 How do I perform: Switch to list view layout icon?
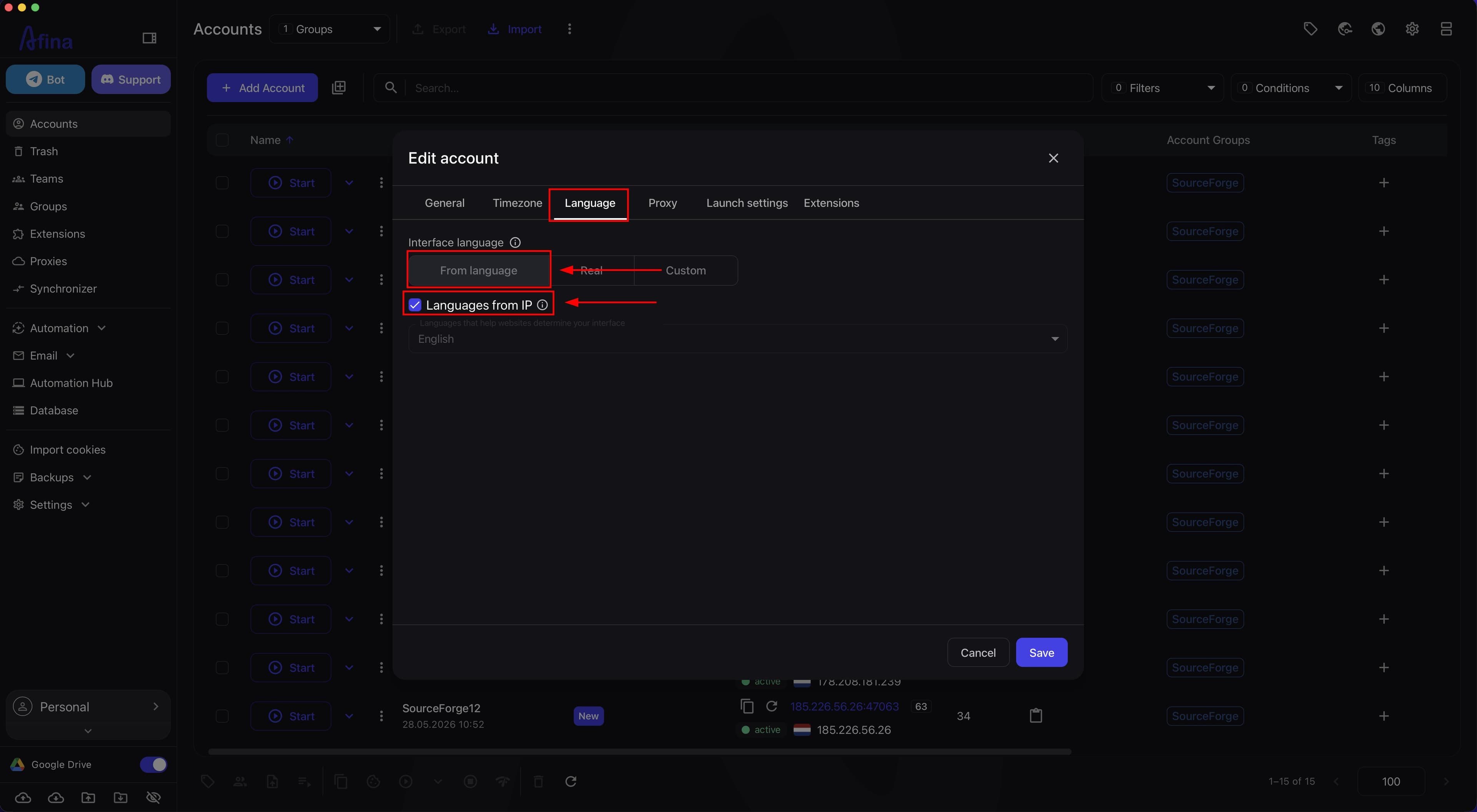[1446, 29]
